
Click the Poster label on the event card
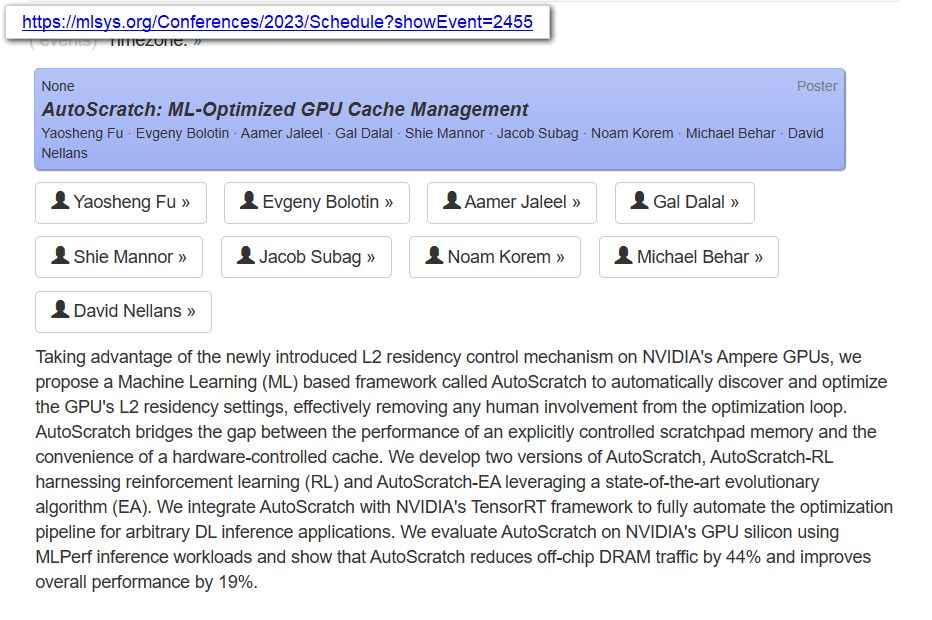818,86
